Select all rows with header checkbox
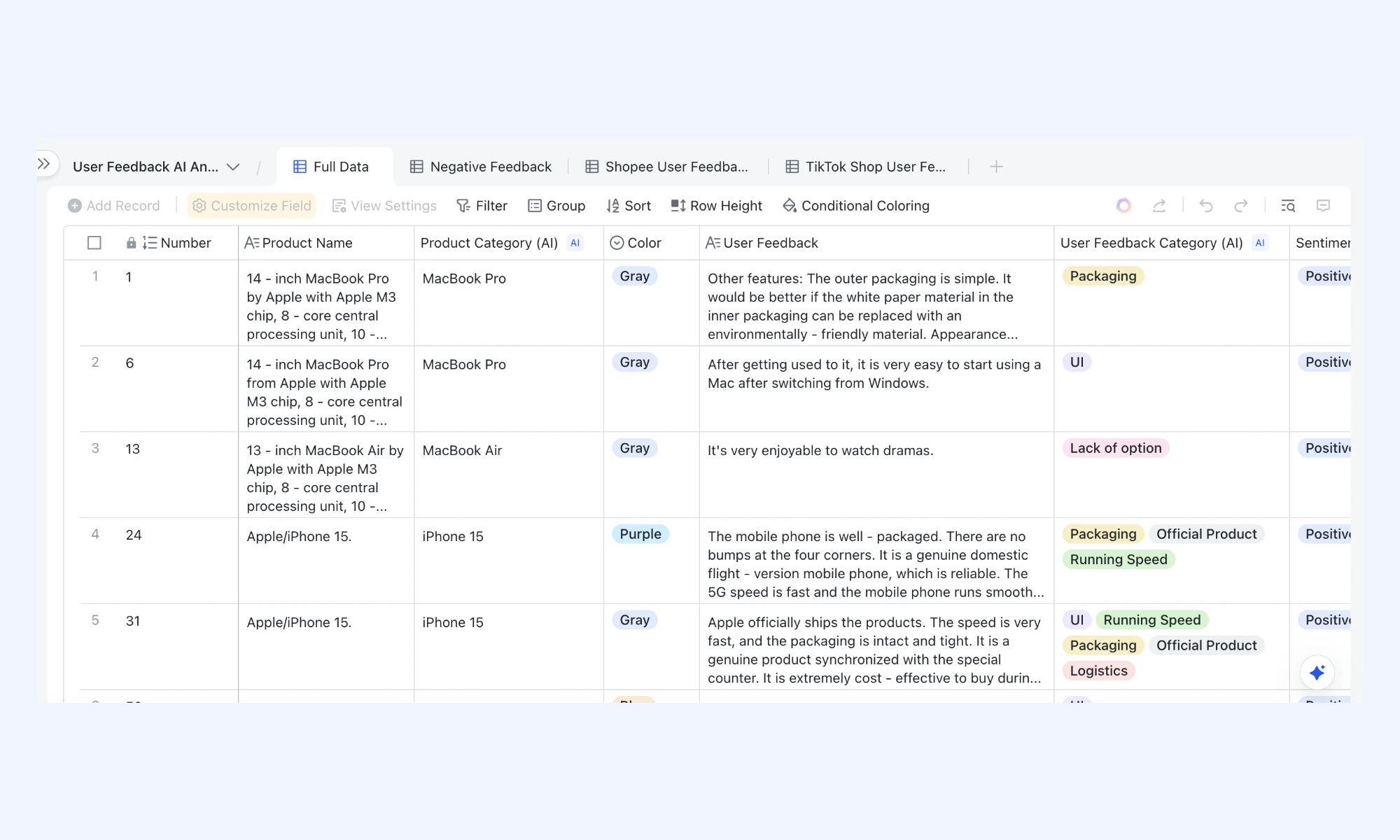1400x840 pixels. coord(94,243)
